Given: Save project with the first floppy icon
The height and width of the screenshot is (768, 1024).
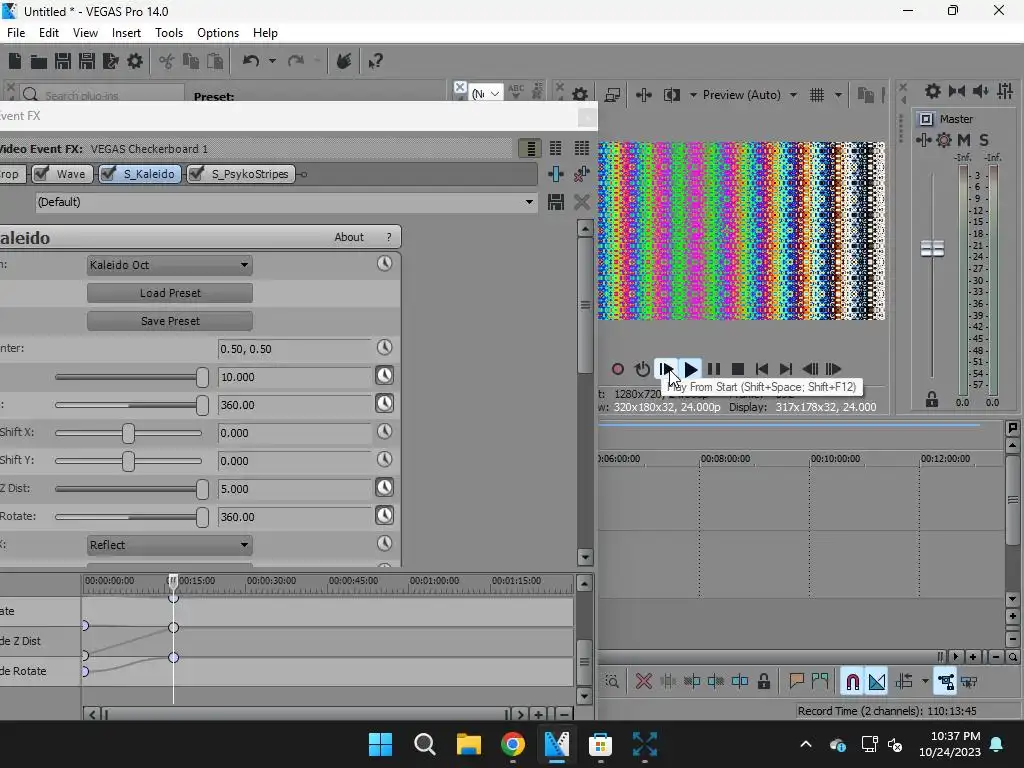Looking at the screenshot, I should pos(63,61).
